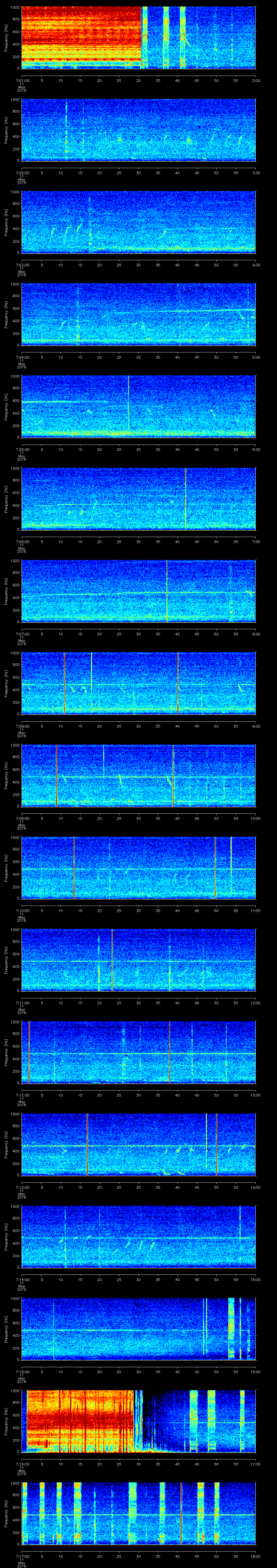Click the spectrogram panel starting at 7:09:00
277x1568 pixels.
coord(138,775)
